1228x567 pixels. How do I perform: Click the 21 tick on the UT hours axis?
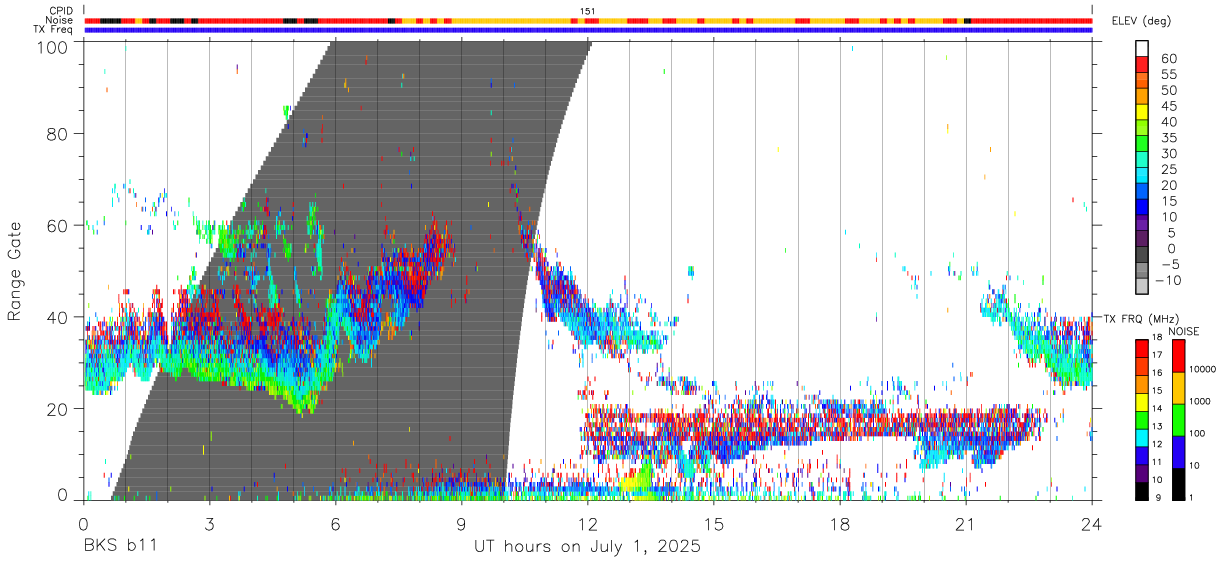coord(966,524)
